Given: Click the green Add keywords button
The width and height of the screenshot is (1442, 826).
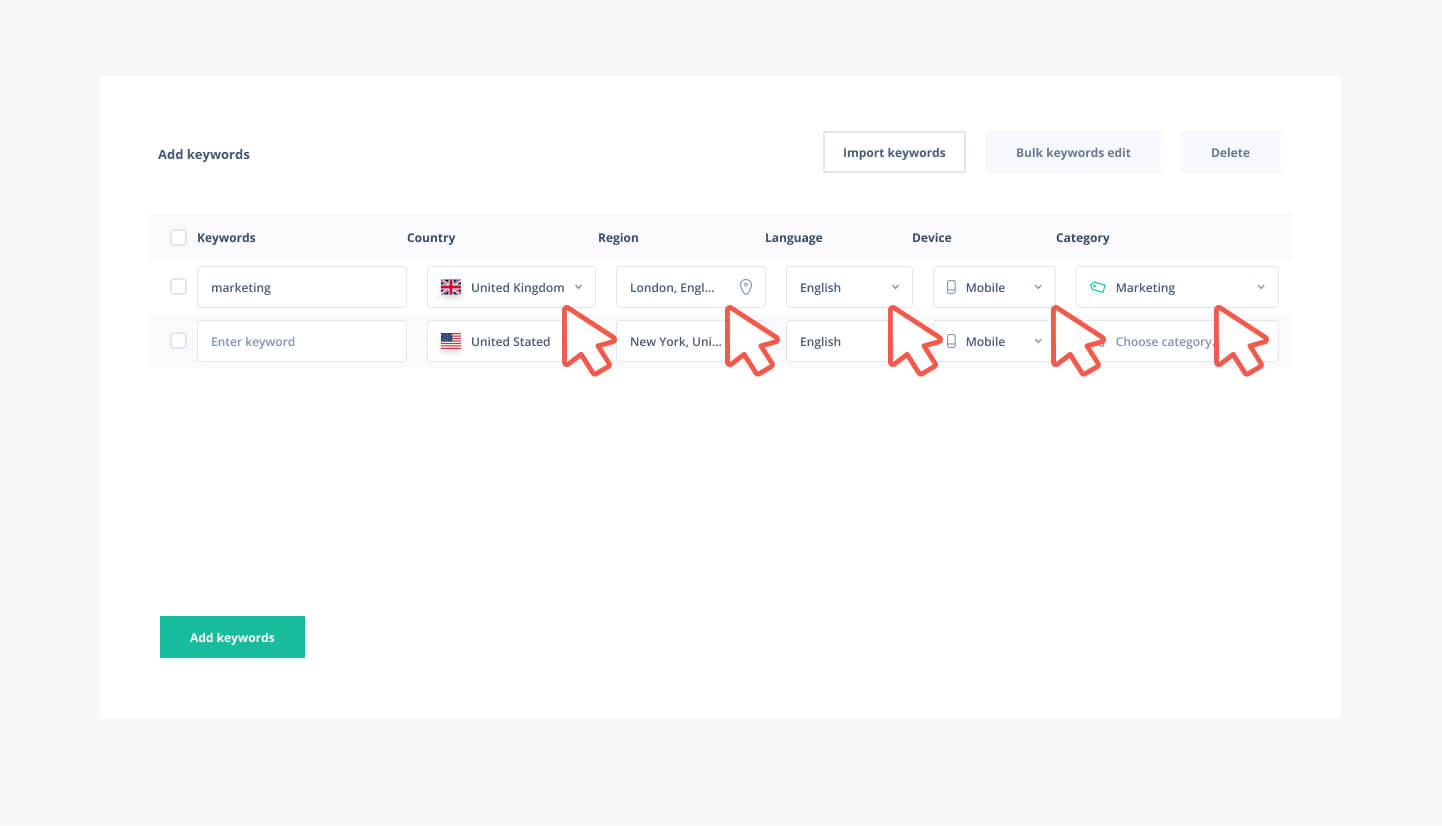Looking at the screenshot, I should (x=232, y=637).
